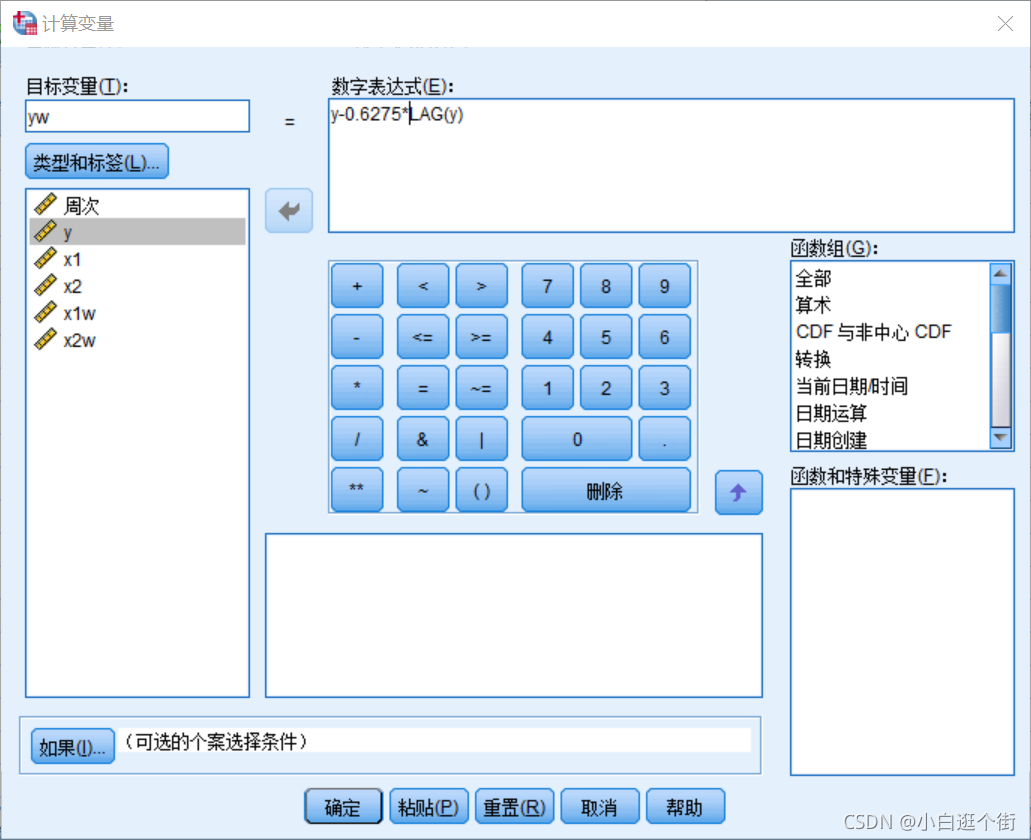Click the up arrow to insert function

pyautogui.click(x=738, y=492)
